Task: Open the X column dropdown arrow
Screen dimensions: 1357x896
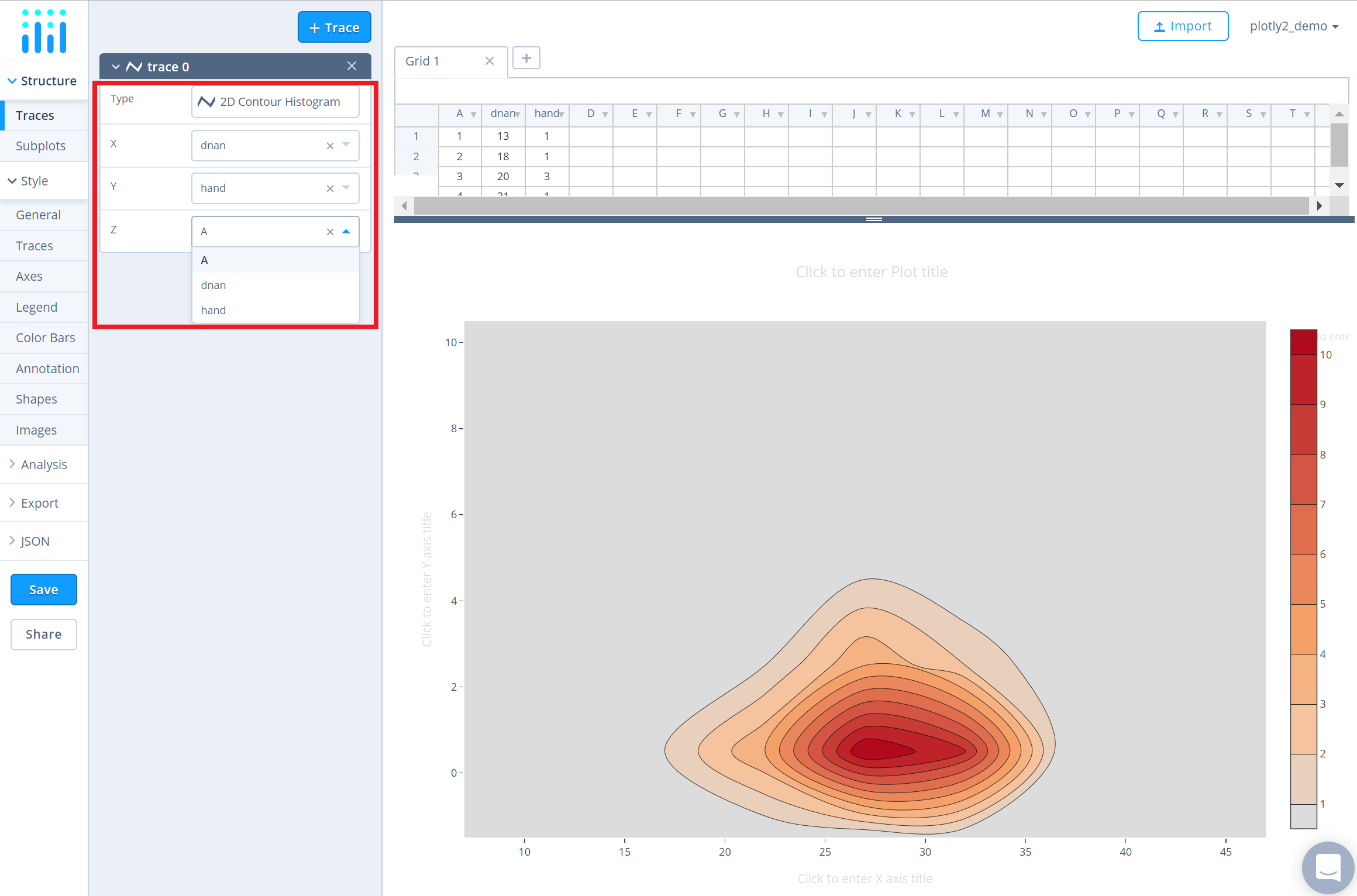Action: tap(346, 144)
